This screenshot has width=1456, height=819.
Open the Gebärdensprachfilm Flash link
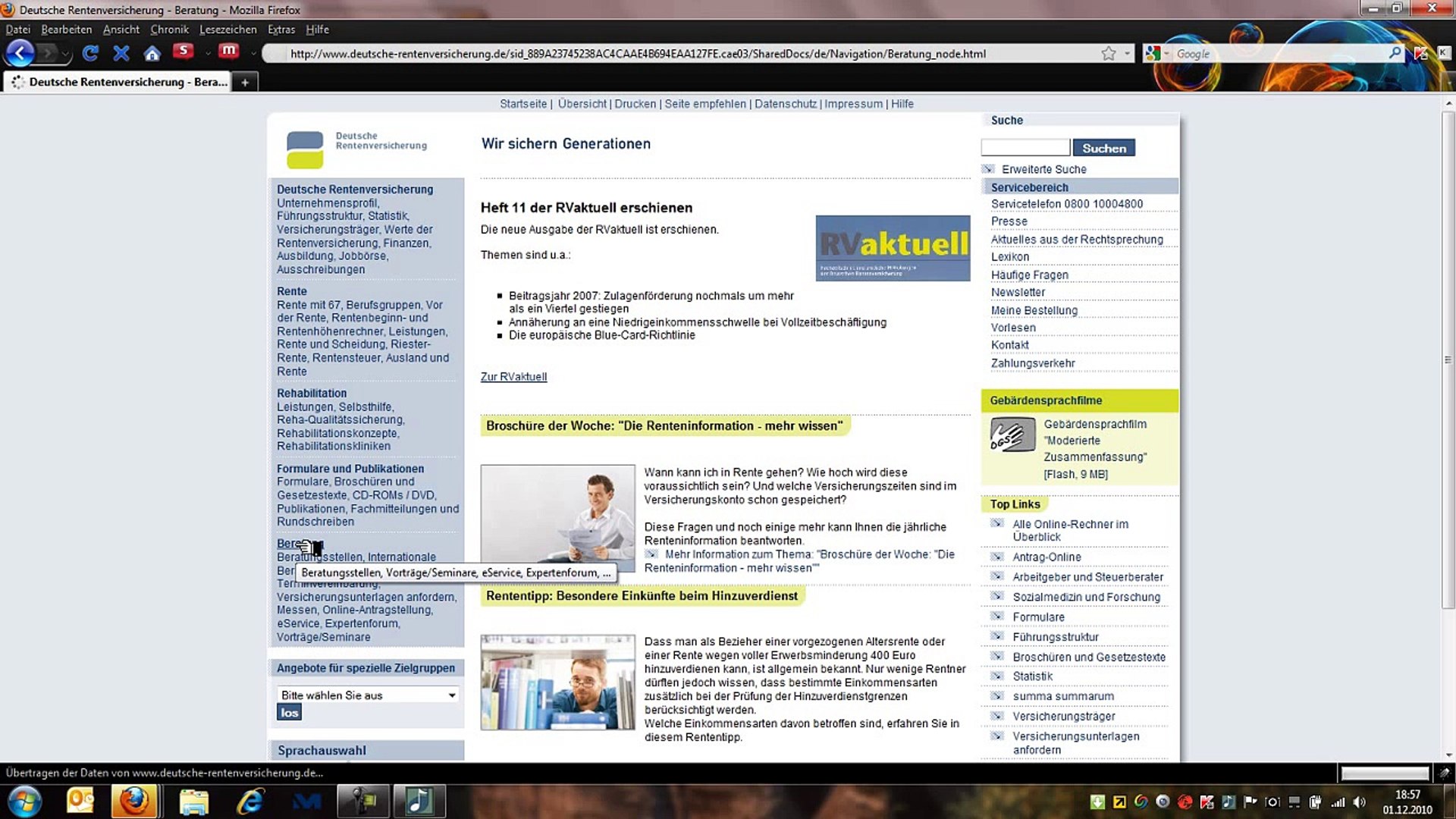point(1095,449)
